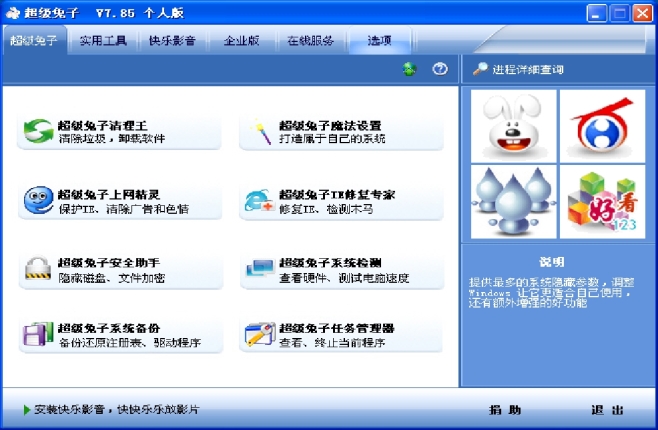658x430 pixels.
Task: Click the 清除垃圾，卸载软件 description
Action: click(112, 138)
